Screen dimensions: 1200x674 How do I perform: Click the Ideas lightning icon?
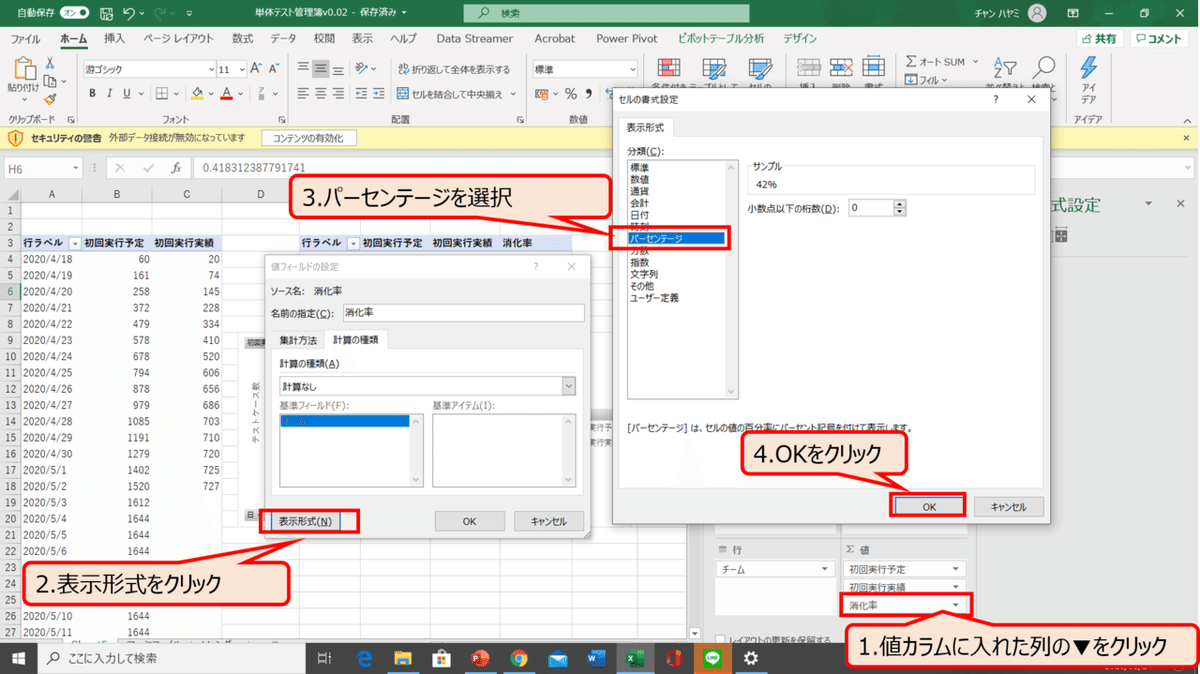tap(1088, 69)
